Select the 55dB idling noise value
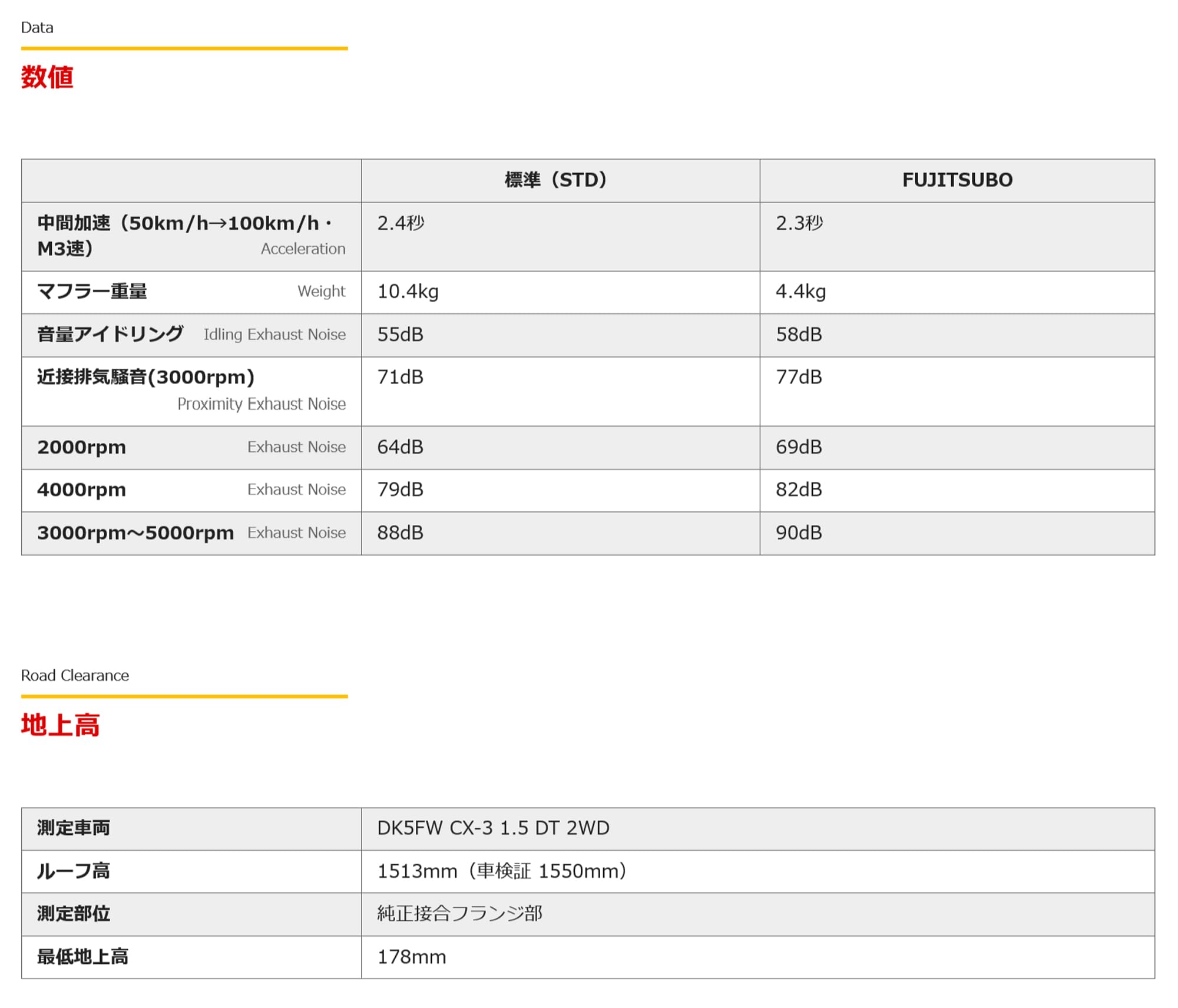The height and width of the screenshot is (1008, 1178). point(400,335)
